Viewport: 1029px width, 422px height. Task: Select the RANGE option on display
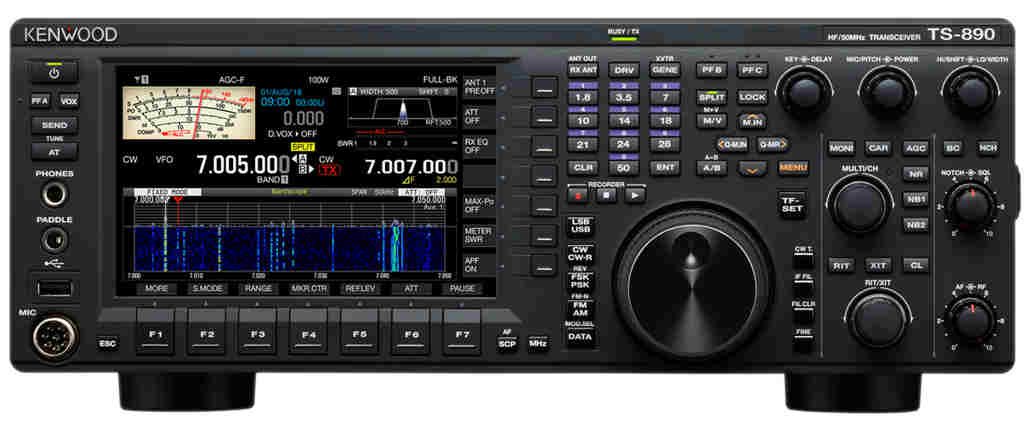click(x=258, y=288)
